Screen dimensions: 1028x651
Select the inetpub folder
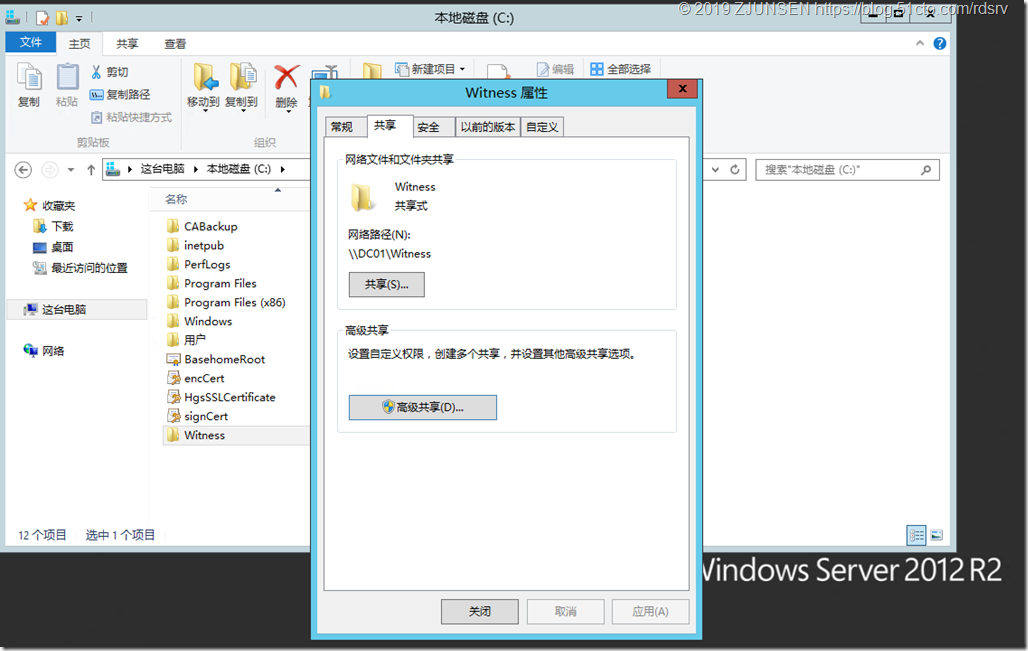tap(195, 245)
